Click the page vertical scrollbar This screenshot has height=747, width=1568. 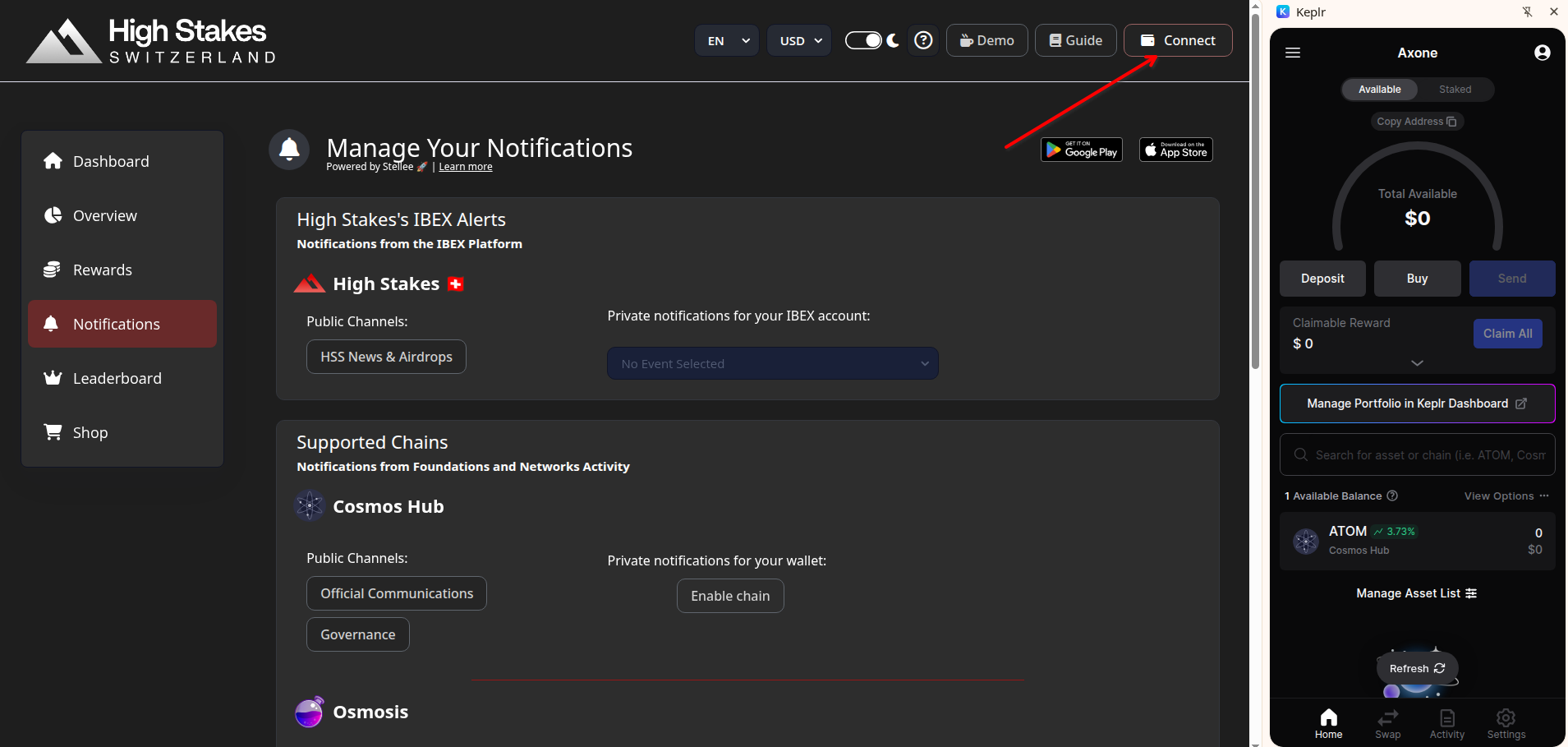(1255, 191)
